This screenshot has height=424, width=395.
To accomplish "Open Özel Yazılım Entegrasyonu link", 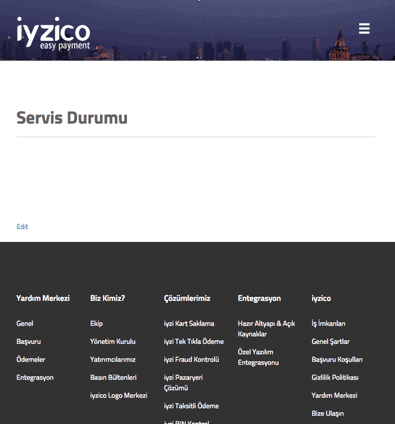I will click(x=258, y=357).
